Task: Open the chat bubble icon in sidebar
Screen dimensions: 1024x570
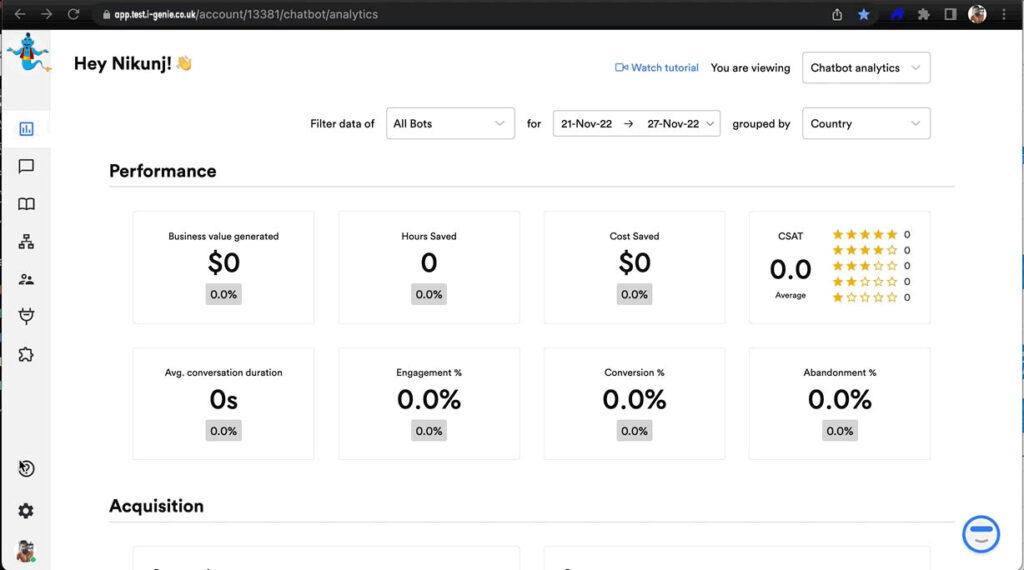Action: (26, 166)
